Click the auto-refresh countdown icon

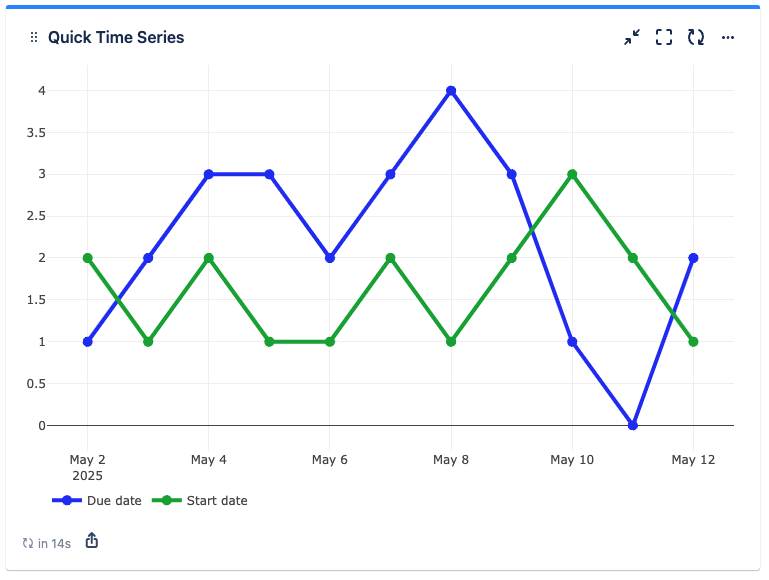click(28, 543)
